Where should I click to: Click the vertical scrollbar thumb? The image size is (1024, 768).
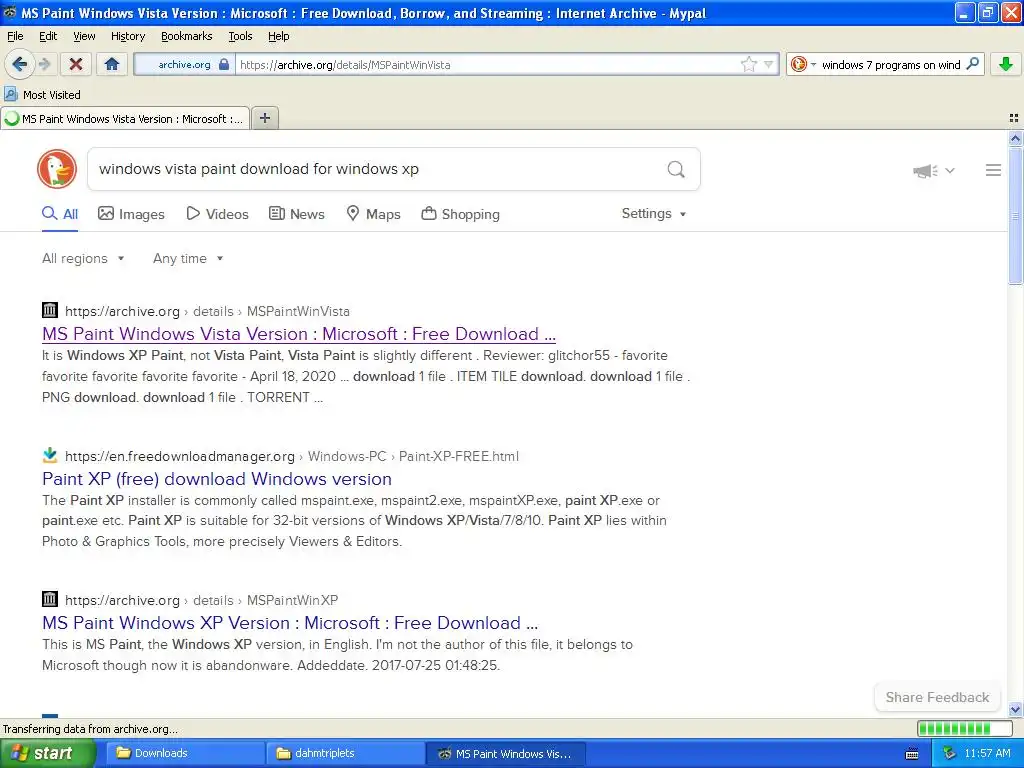[1015, 216]
